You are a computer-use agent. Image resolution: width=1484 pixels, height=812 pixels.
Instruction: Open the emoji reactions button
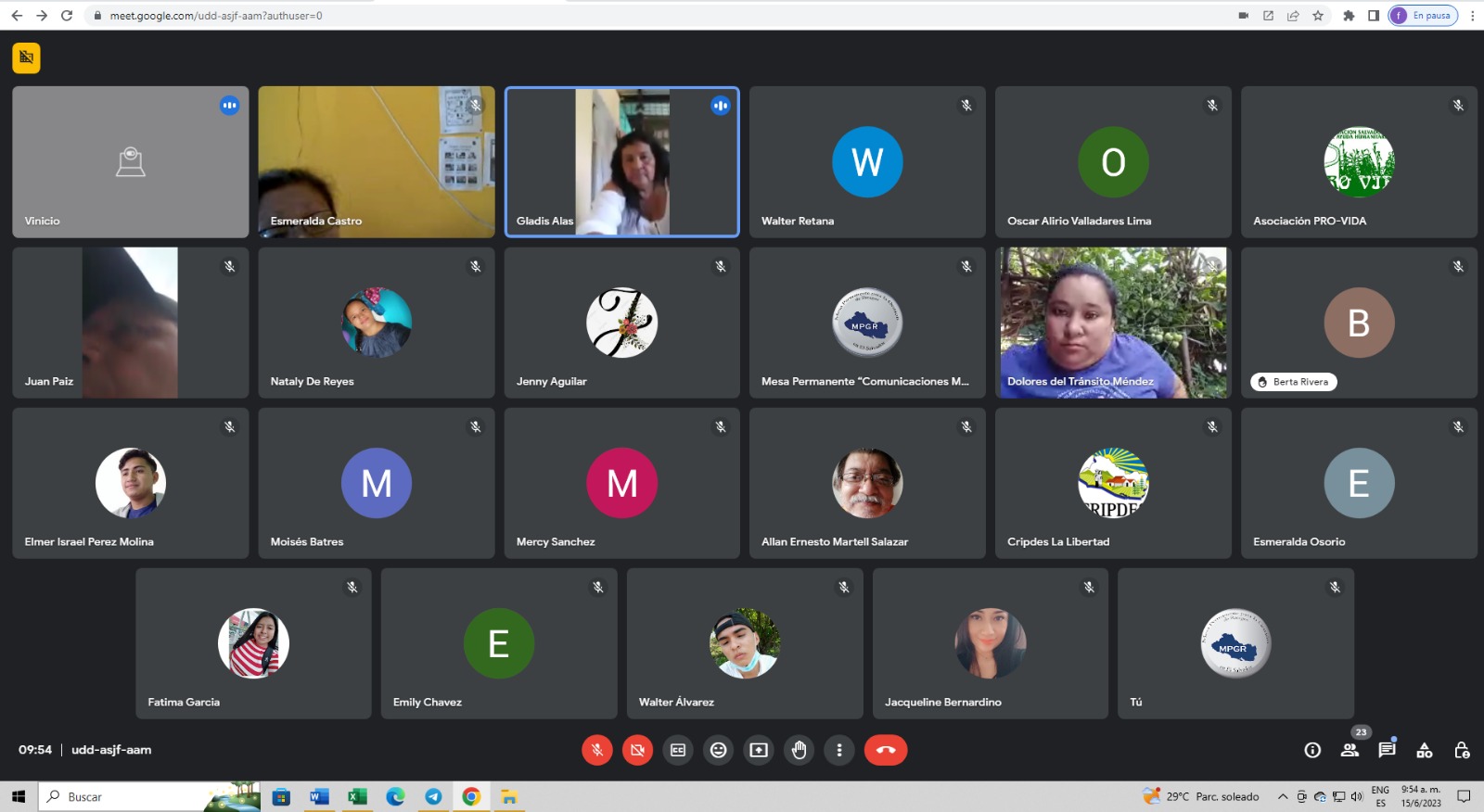click(x=718, y=750)
